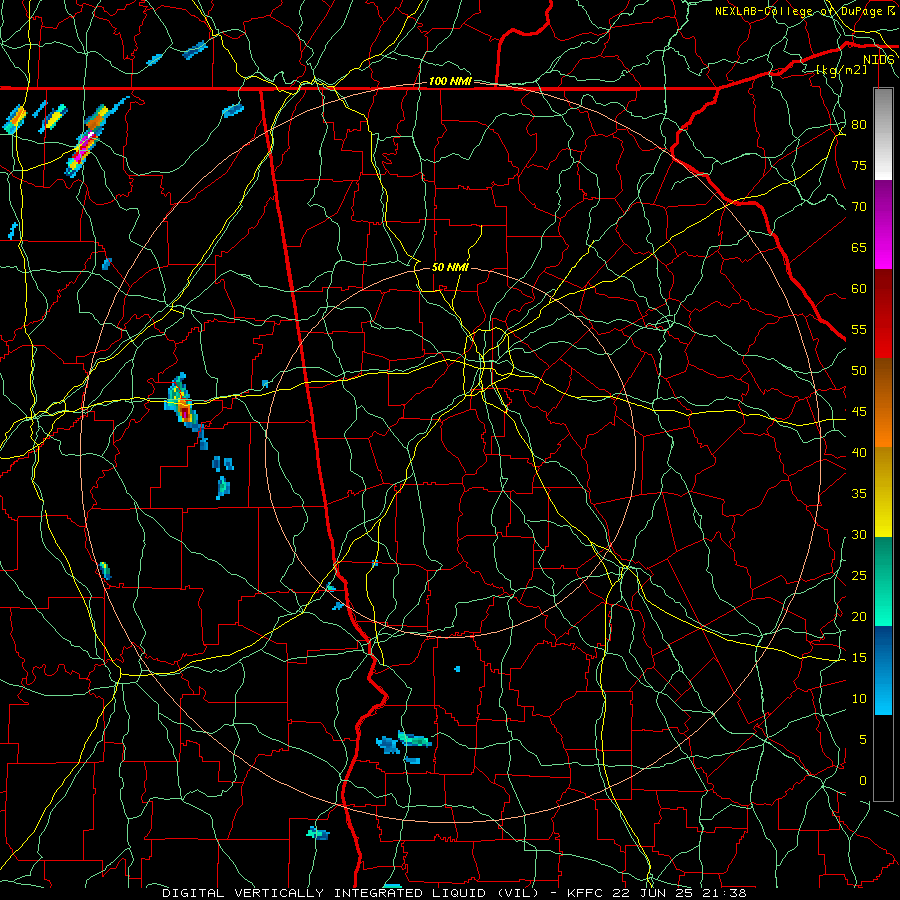Pick the red band of the color scale

coord(883,314)
